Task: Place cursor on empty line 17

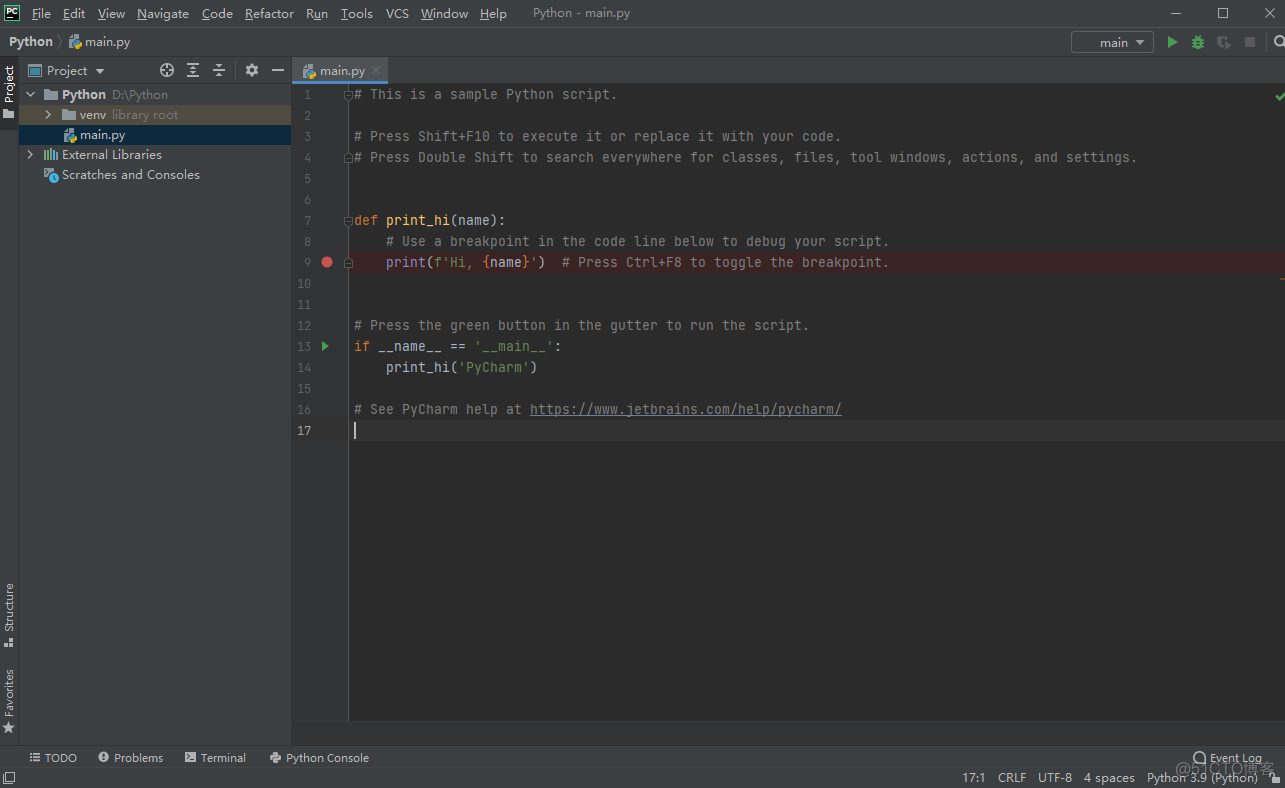Action: pos(817,430)
